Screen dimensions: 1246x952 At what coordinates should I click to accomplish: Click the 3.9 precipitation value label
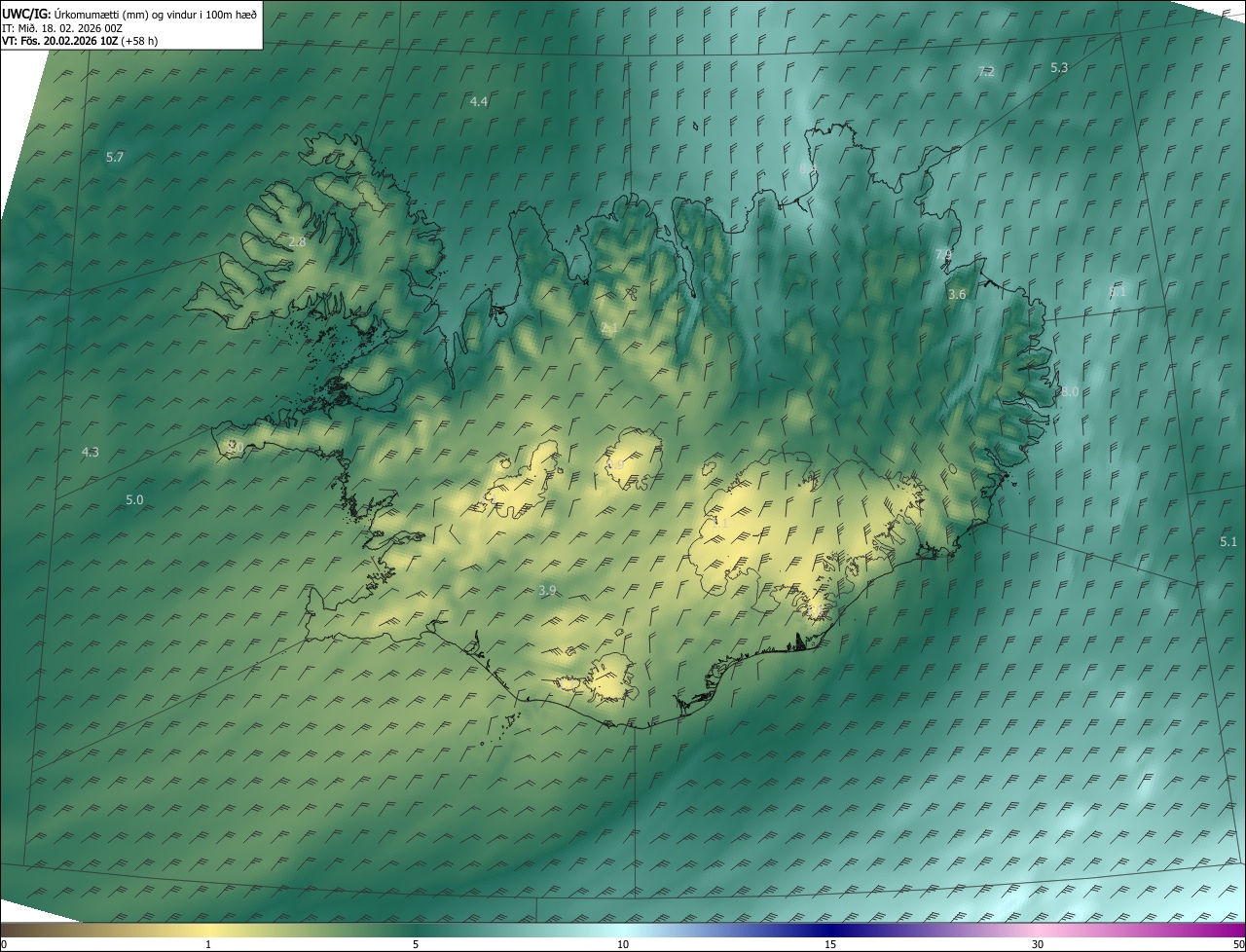[x=547, y=590]
